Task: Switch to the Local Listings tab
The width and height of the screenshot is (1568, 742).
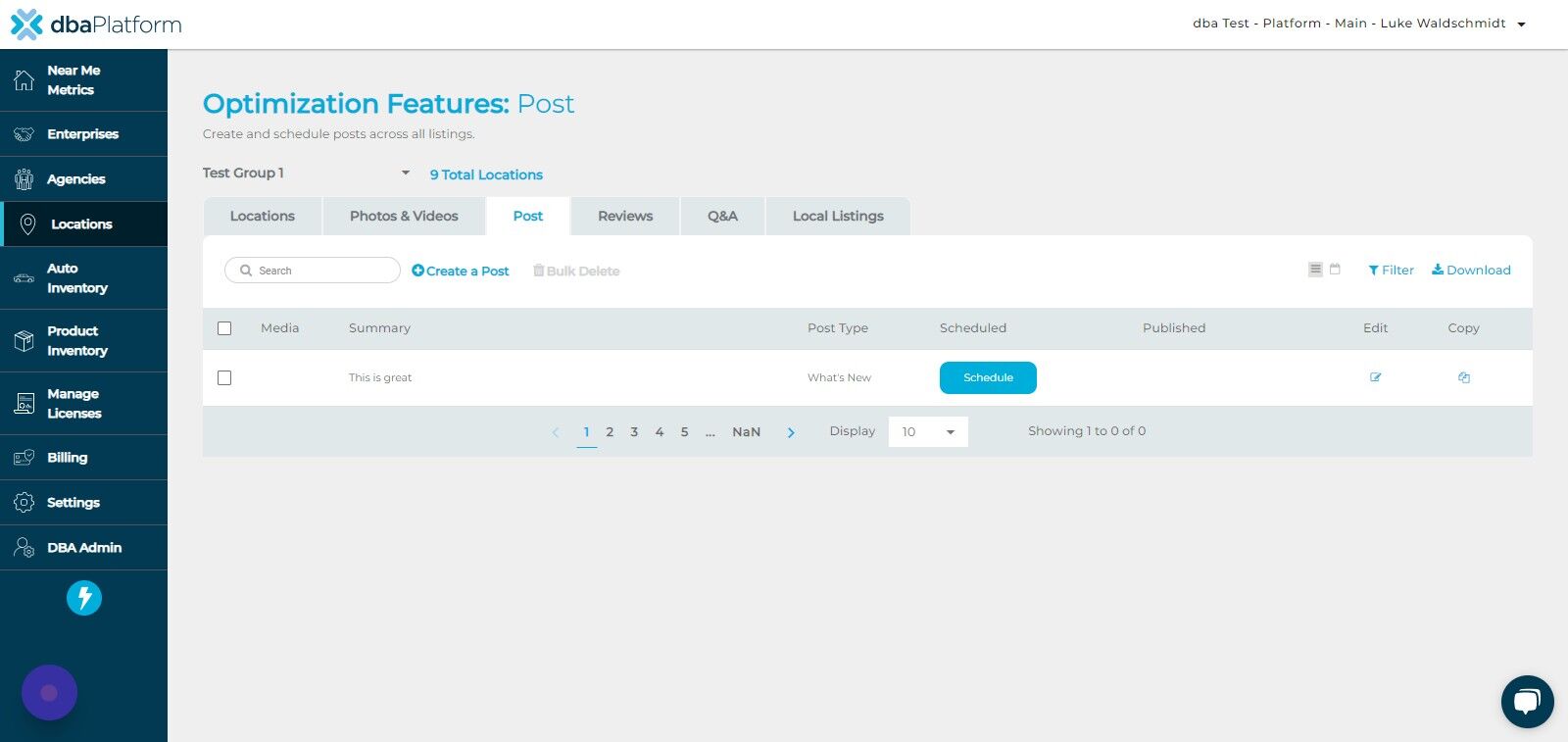Action: pos(838,217)
